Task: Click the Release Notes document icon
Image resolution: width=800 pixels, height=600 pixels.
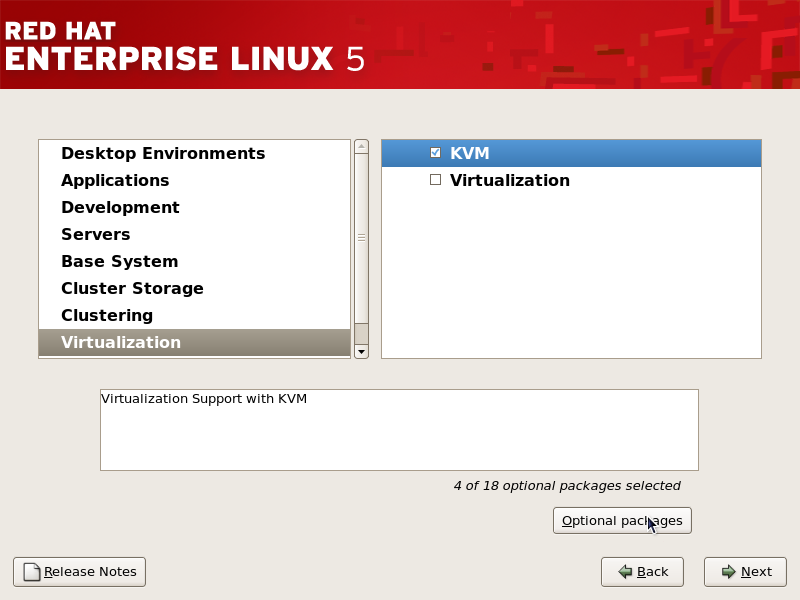Action: click(x=30, y=571)
